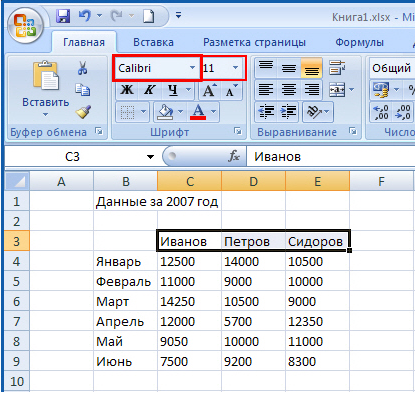
Task: Apply red font color A button
Action: [x=198, y=112]
